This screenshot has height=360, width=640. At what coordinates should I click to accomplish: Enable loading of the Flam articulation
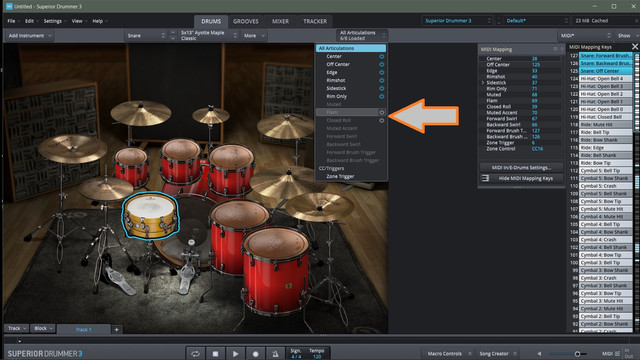[x=382, y=112]
